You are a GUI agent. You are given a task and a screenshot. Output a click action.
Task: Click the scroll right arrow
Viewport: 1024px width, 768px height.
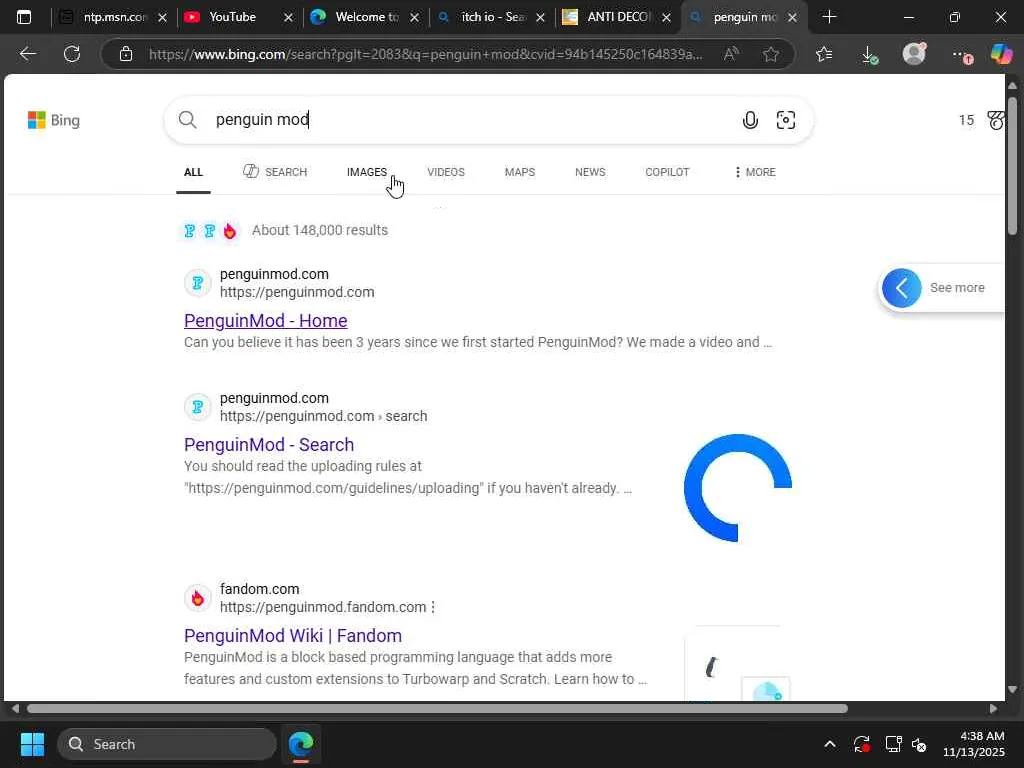[993, 709]
